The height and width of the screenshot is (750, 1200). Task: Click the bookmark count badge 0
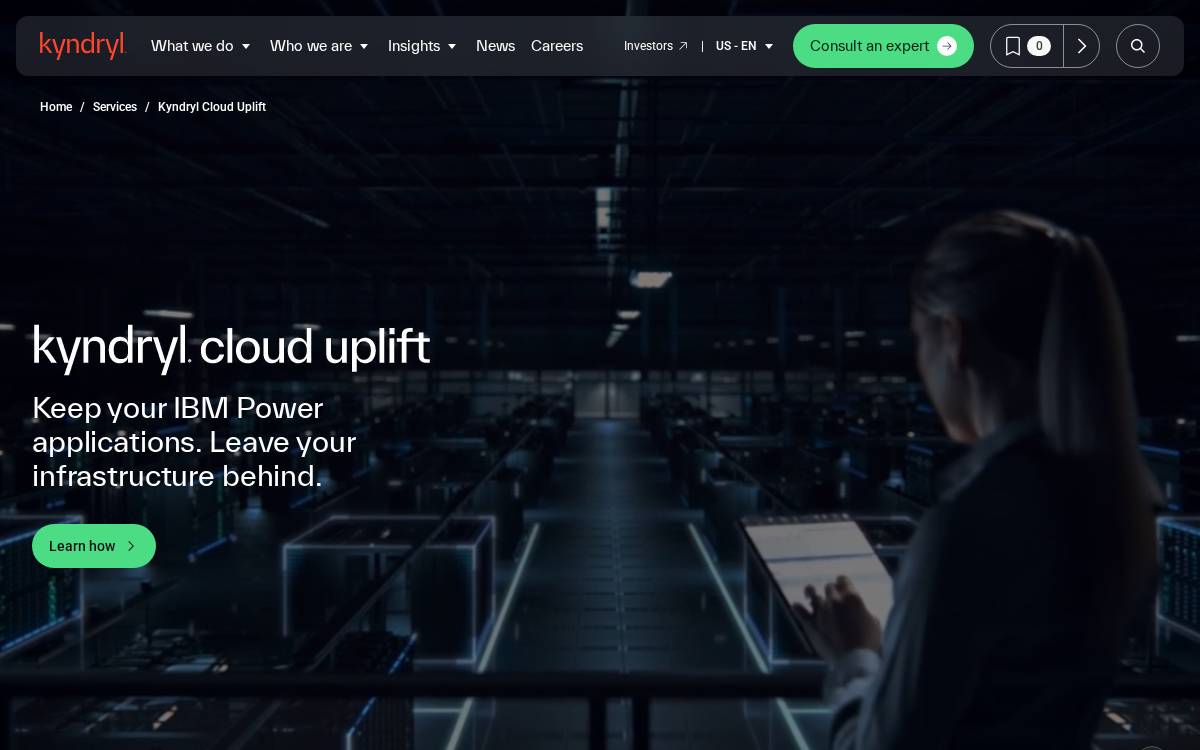click(x=1039, y=46)
